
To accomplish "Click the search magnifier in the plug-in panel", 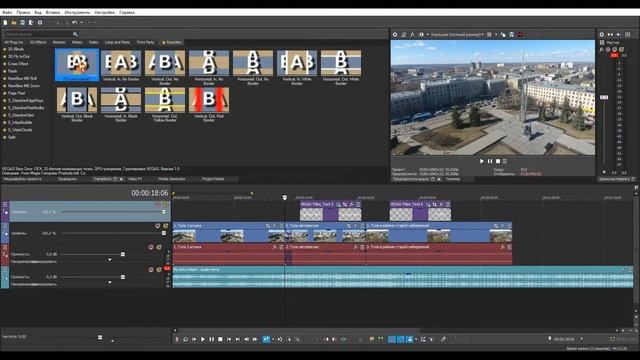I will pyautogui.click(x=75, y=34).
